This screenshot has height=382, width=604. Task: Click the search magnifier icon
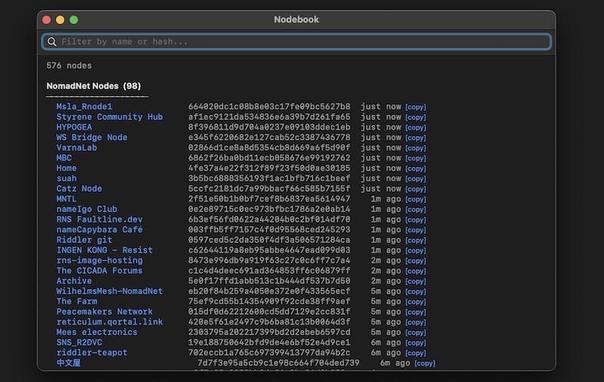point(52,42)
